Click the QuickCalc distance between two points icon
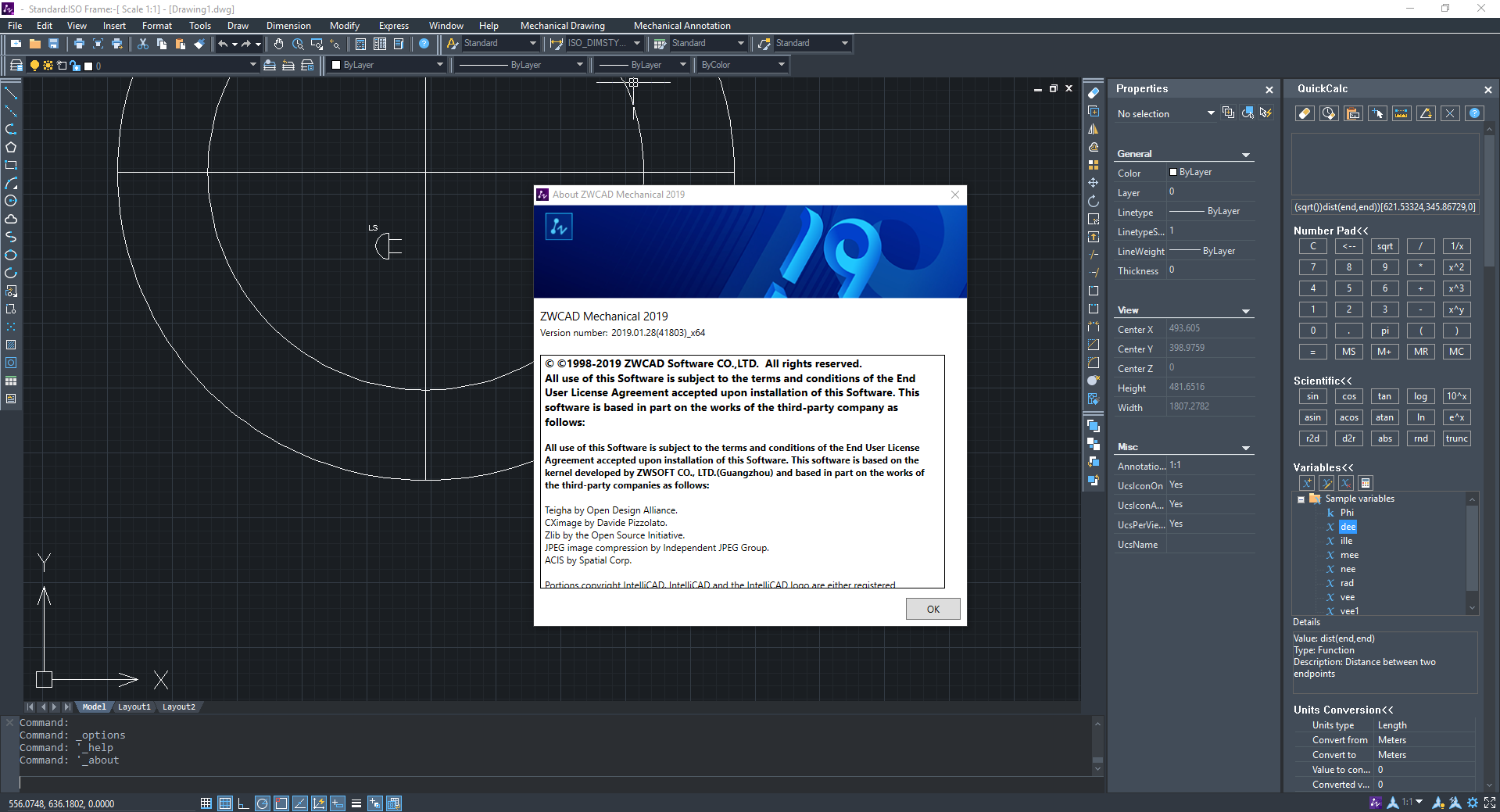This screenshot has width=1500, height=812. point(1402,114)
